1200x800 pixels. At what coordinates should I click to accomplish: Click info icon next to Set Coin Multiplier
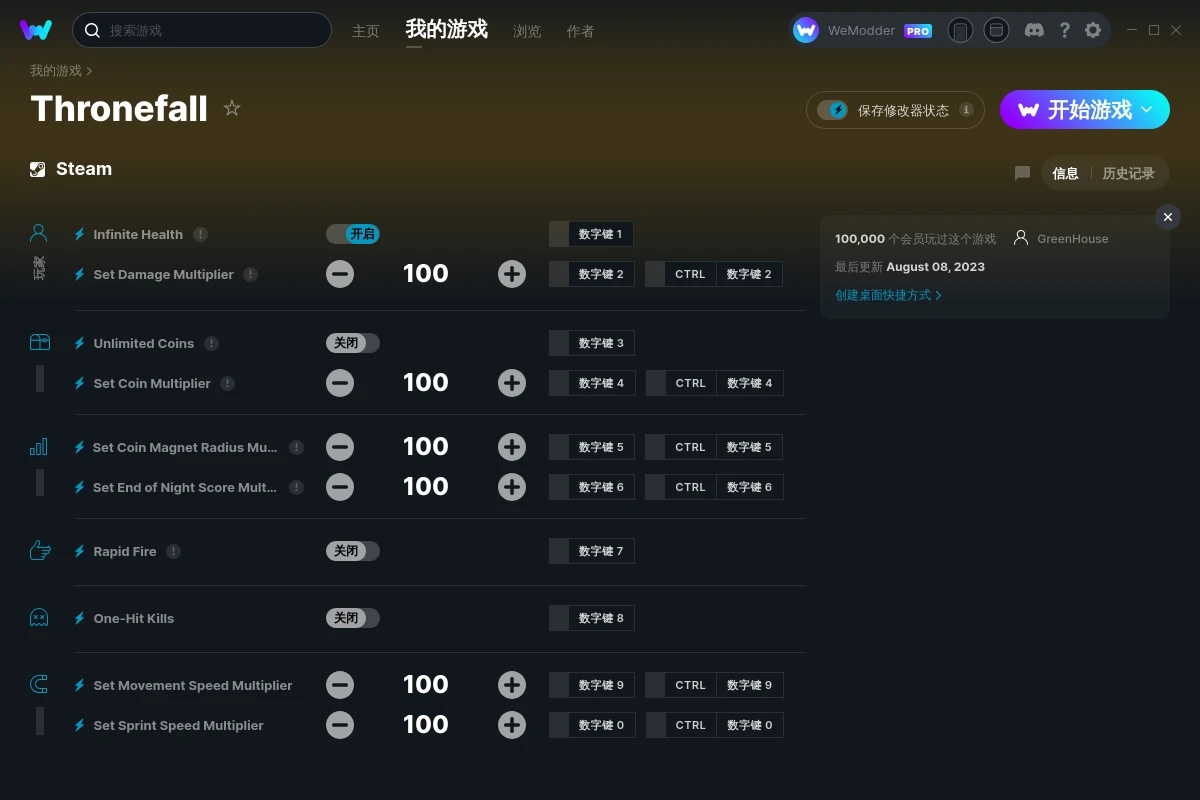click(x=228, y=383)
